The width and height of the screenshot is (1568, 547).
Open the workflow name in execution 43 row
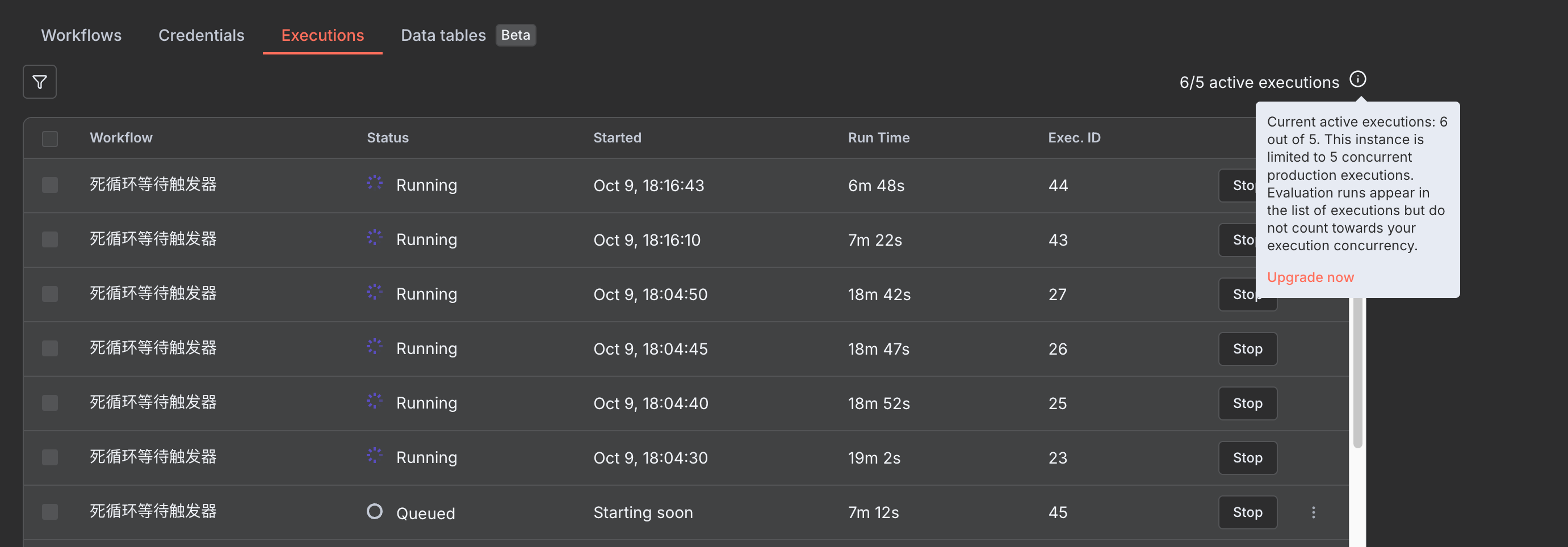click(153, 239)
